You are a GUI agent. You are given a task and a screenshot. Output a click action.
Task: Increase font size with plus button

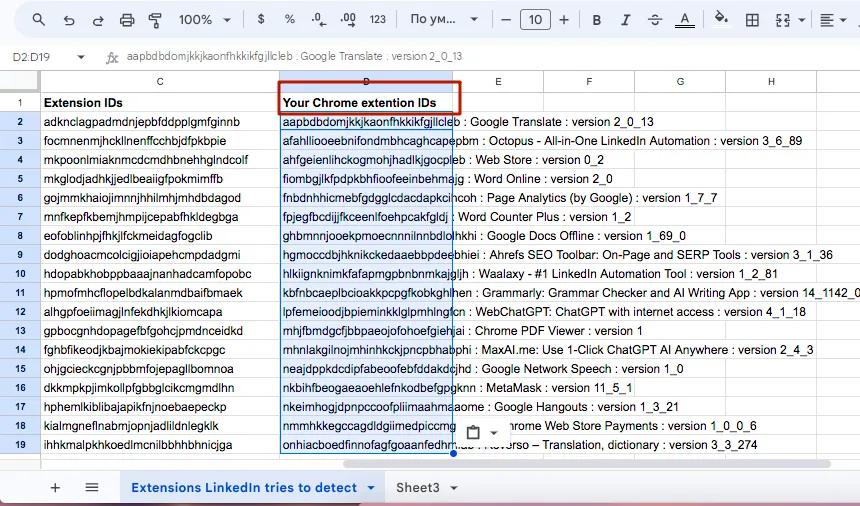(x=564, y=20)
